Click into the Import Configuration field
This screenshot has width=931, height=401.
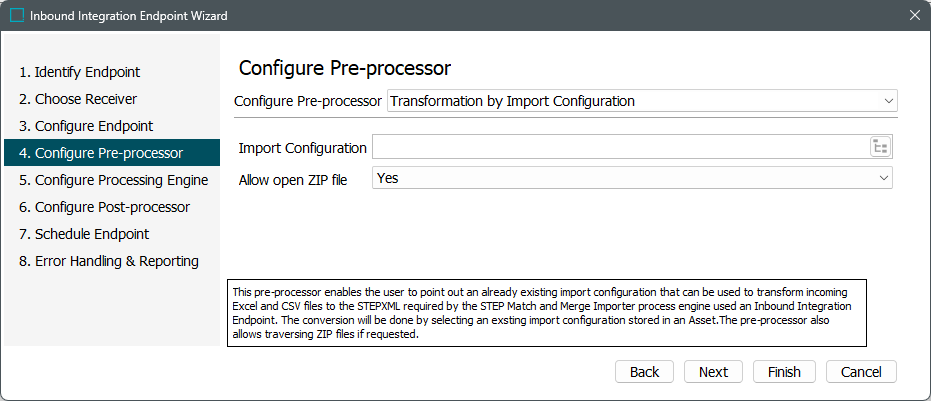pos(620,148)
